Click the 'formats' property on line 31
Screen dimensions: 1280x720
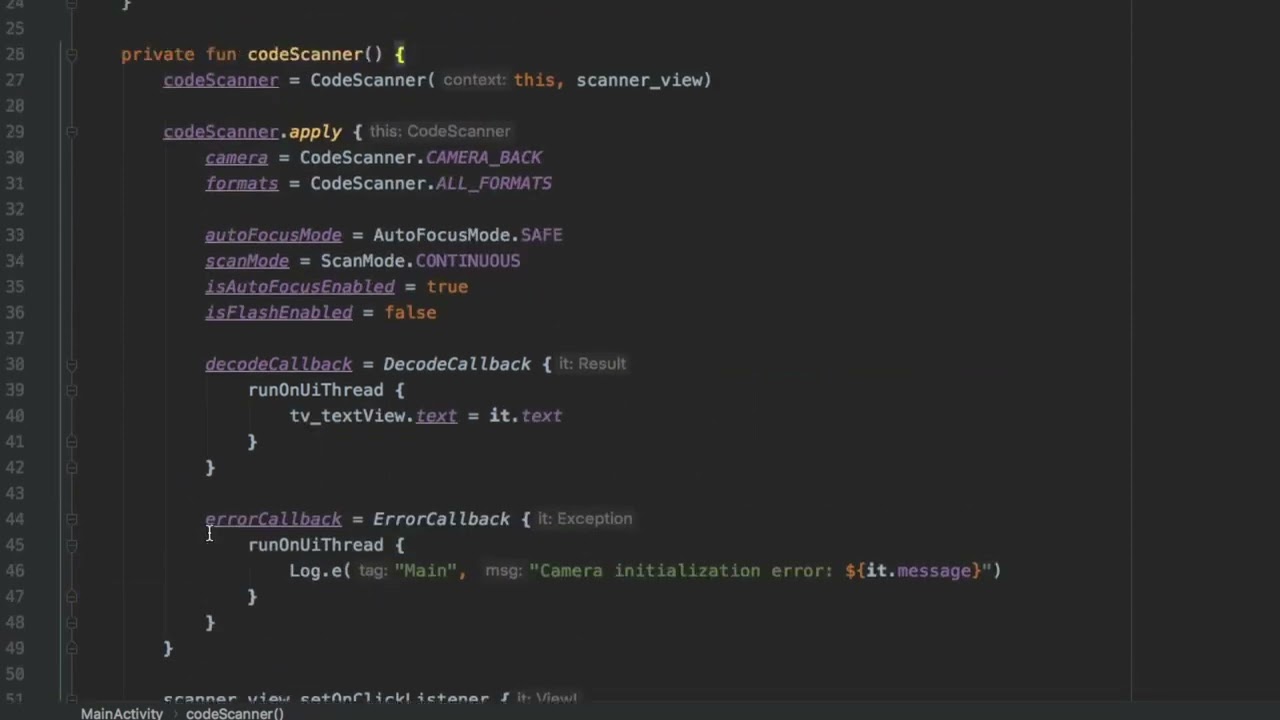coord(242,183)
